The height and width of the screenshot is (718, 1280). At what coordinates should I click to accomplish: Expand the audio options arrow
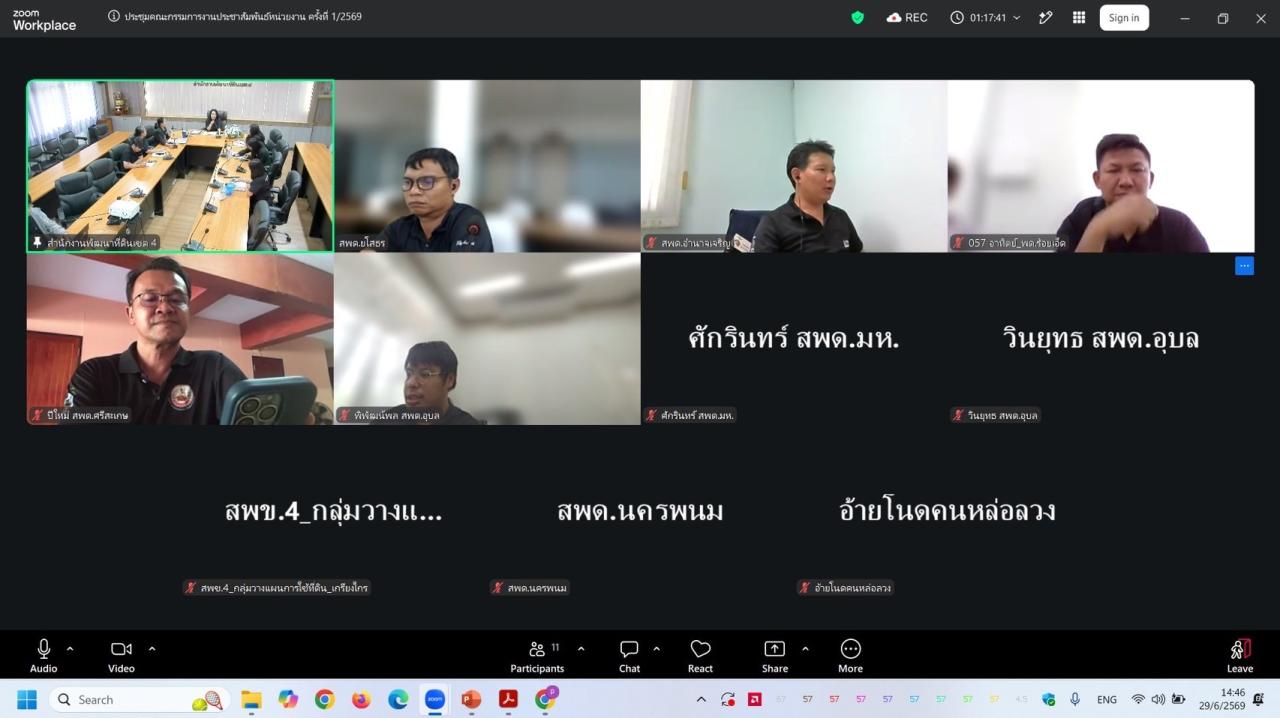tap(70, 648)
